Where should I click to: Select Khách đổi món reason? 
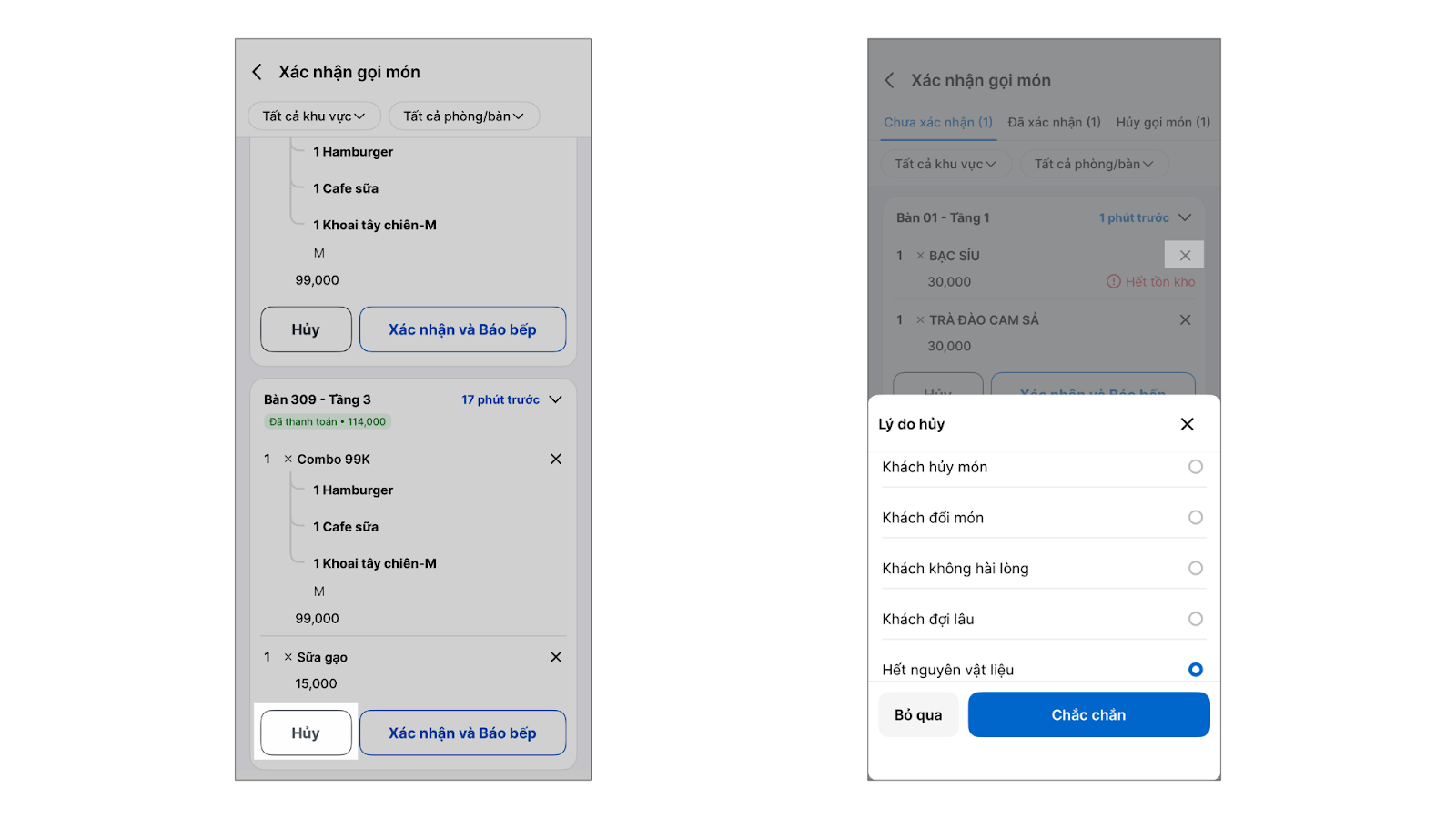tap(1195, 518)
